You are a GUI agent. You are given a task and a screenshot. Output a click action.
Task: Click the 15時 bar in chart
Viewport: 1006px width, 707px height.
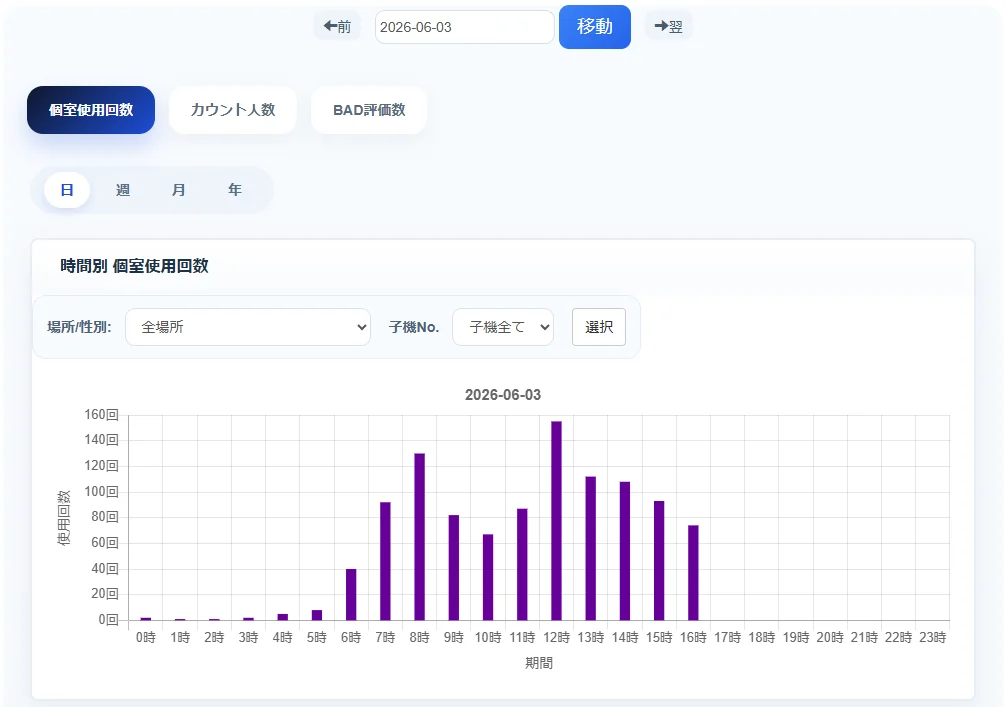659,561
